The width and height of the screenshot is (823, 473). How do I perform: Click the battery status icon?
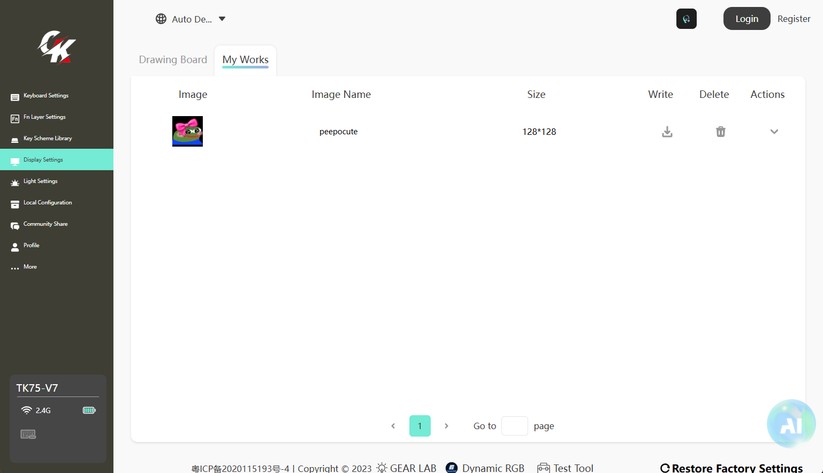89,410
